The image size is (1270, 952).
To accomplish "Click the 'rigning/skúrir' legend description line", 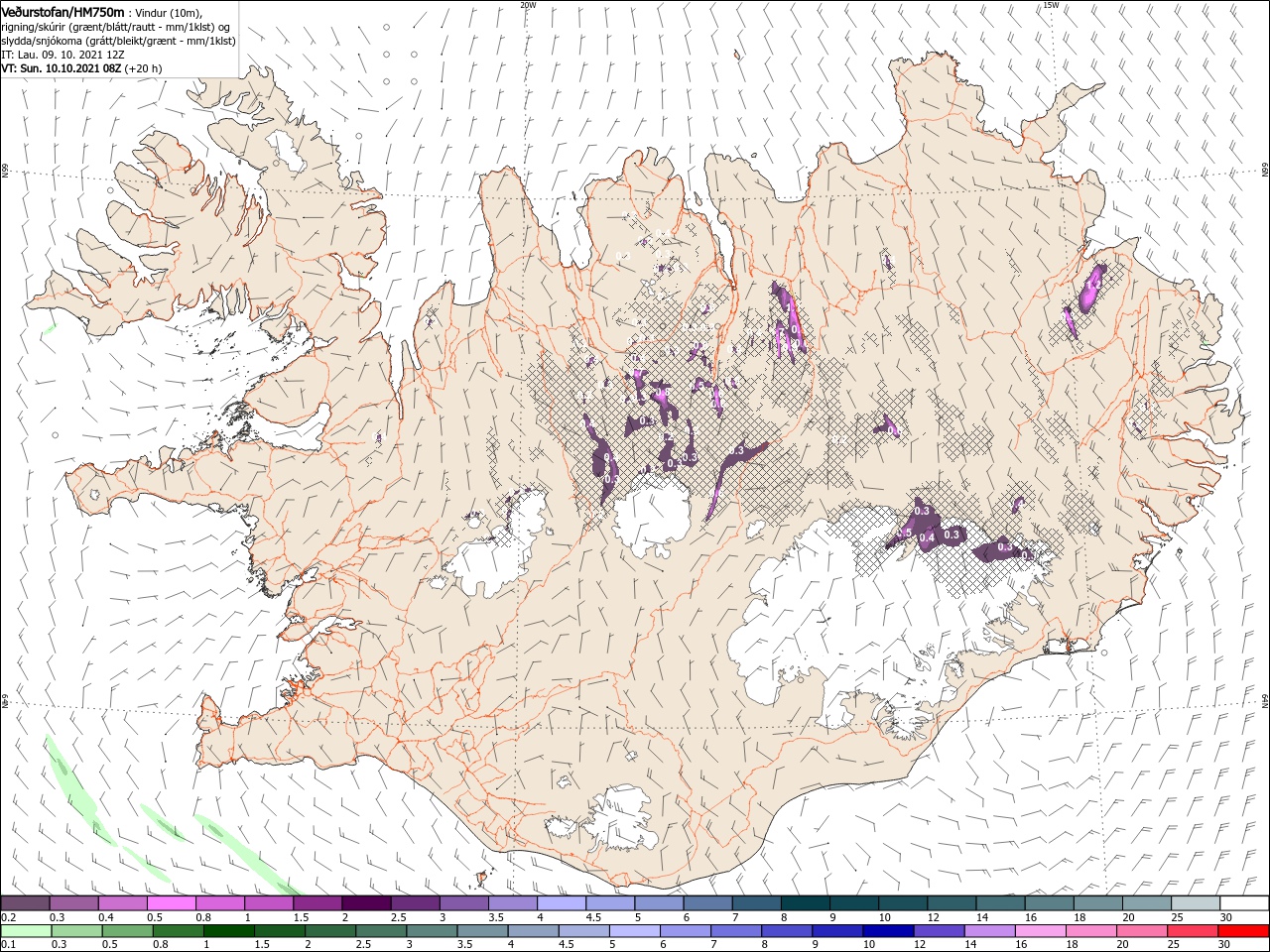I will [116, 26].
